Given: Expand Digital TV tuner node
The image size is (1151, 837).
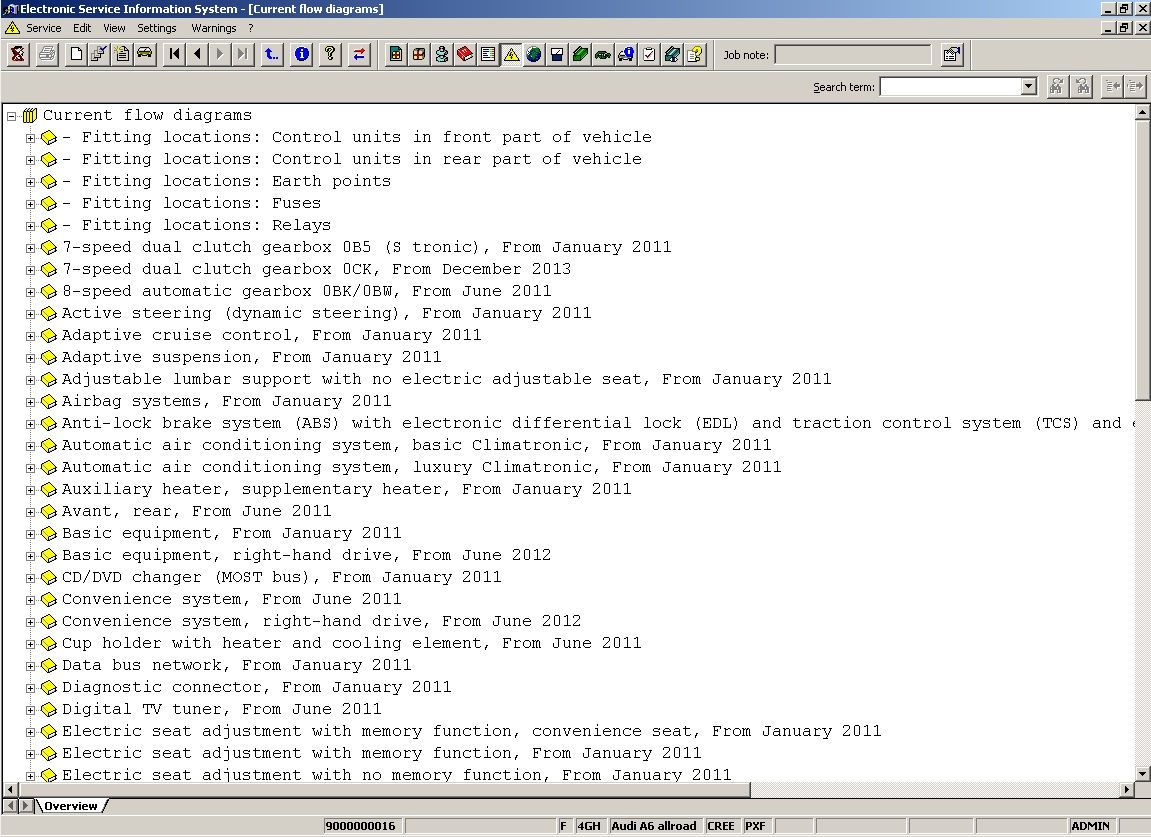Looking at the screenshot, I should [30, 710].
